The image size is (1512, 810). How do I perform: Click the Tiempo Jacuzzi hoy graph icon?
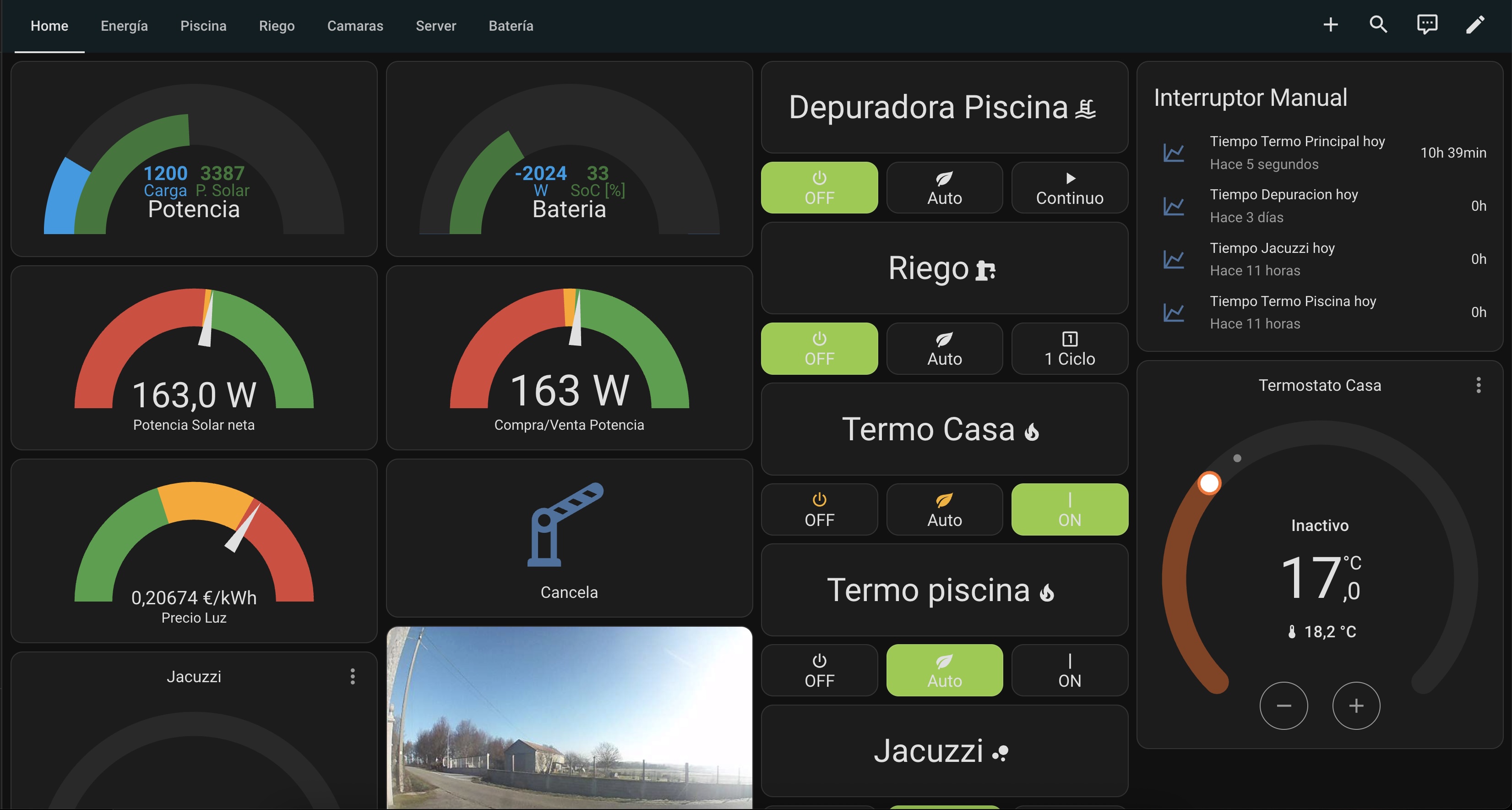pyautogui.click(x=1174, y=259)
